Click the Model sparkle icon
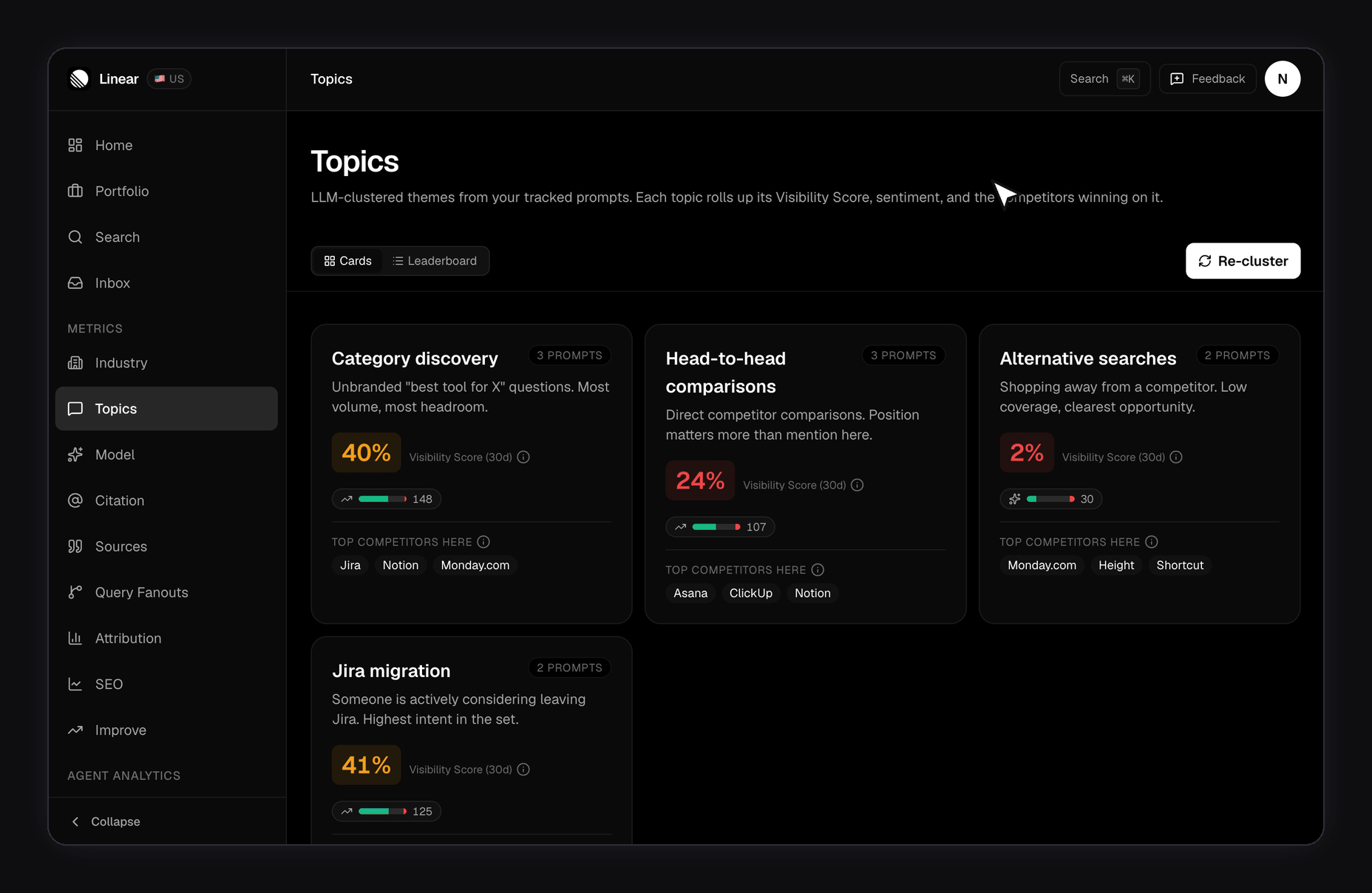1372x893 pixels. coord(75,455)
